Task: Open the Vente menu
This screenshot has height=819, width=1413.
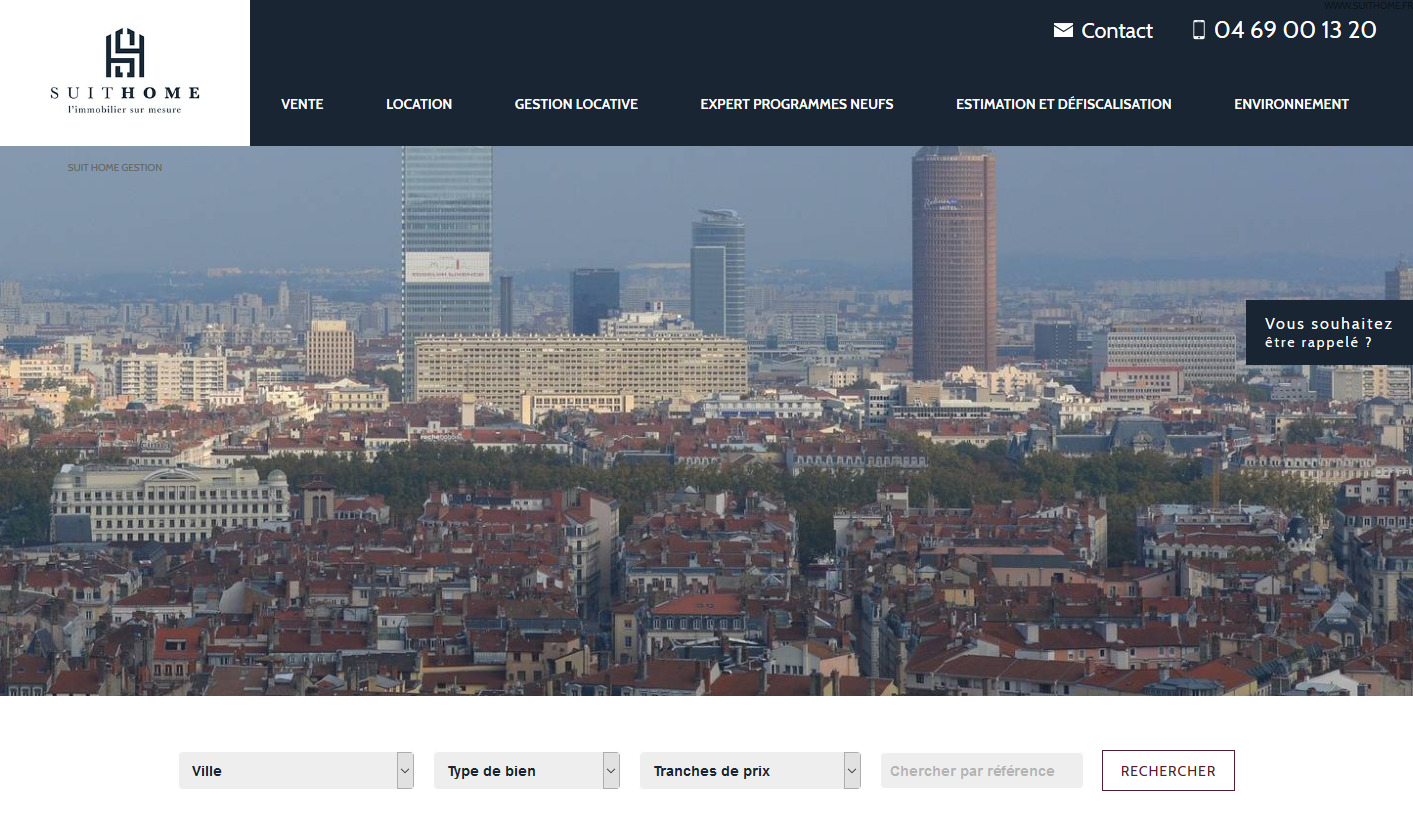Action: pos(302,104)
